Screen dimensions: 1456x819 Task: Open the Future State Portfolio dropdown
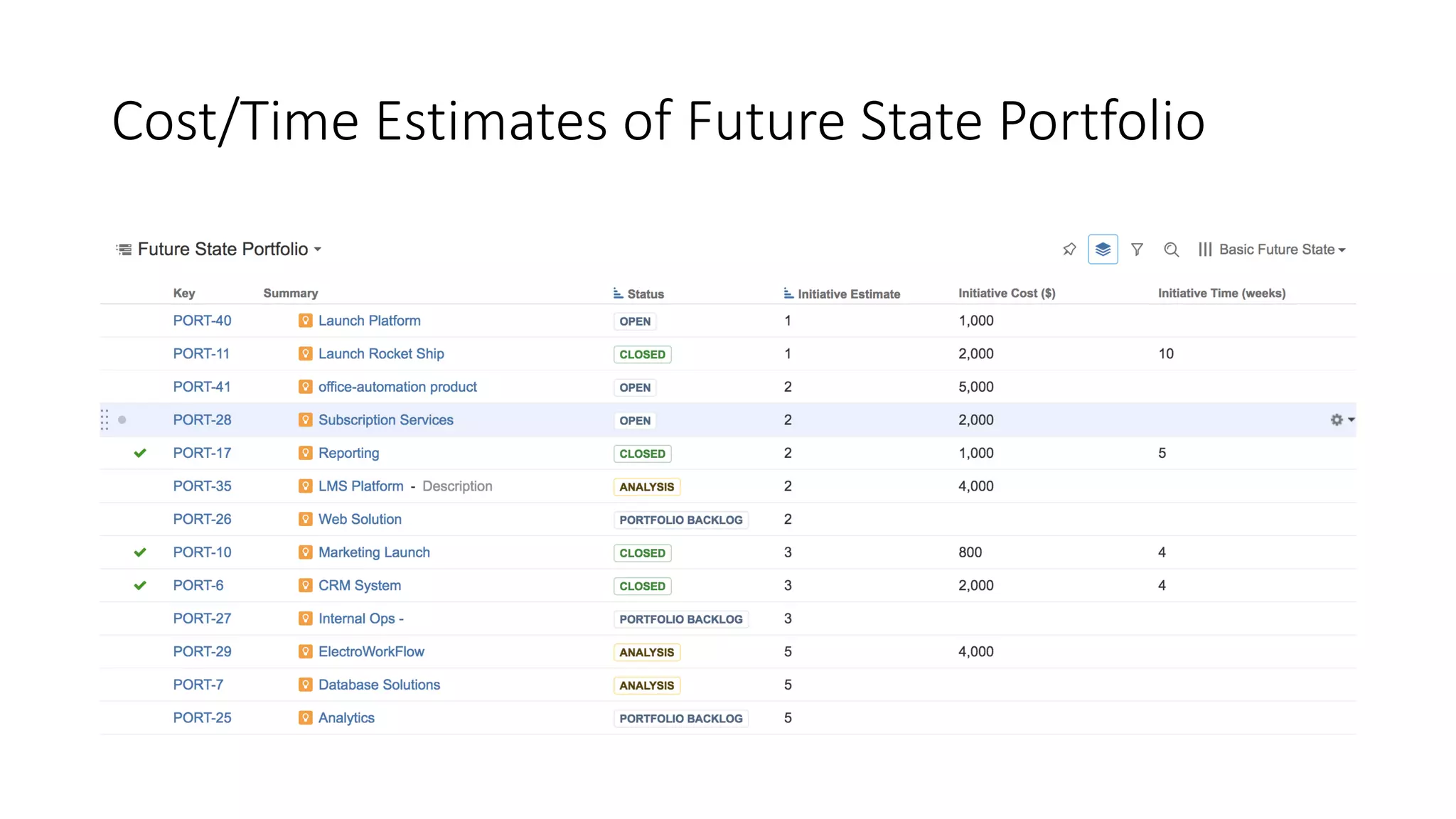coord(229,249)
